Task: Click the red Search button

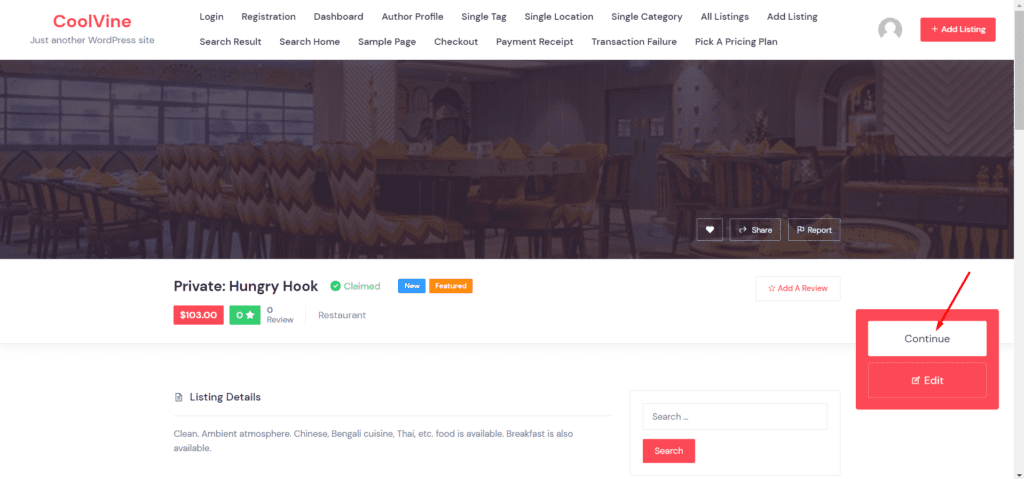Action: (x=669, y=451)
